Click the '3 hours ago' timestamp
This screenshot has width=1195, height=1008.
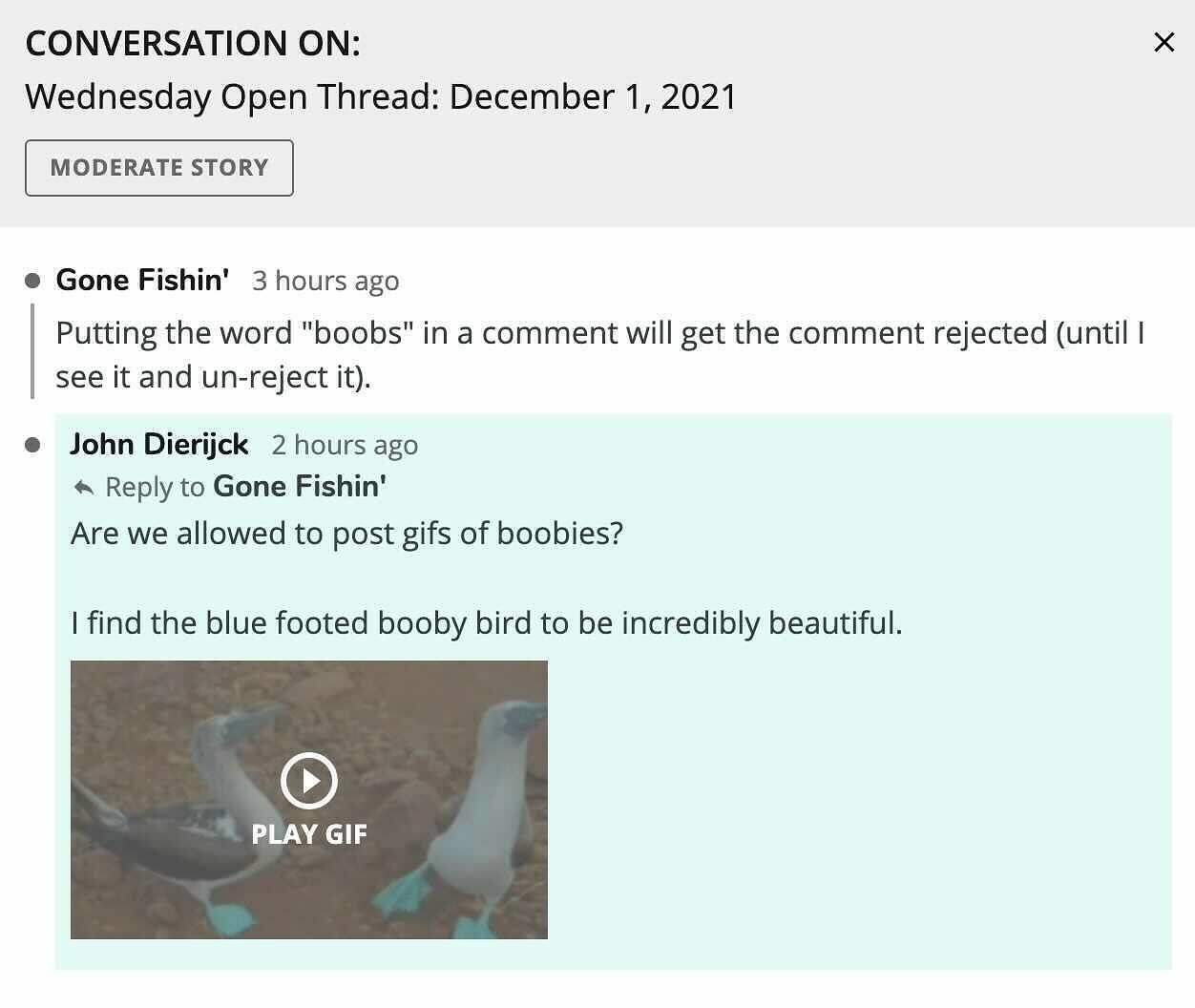click(x=325, y=281)
